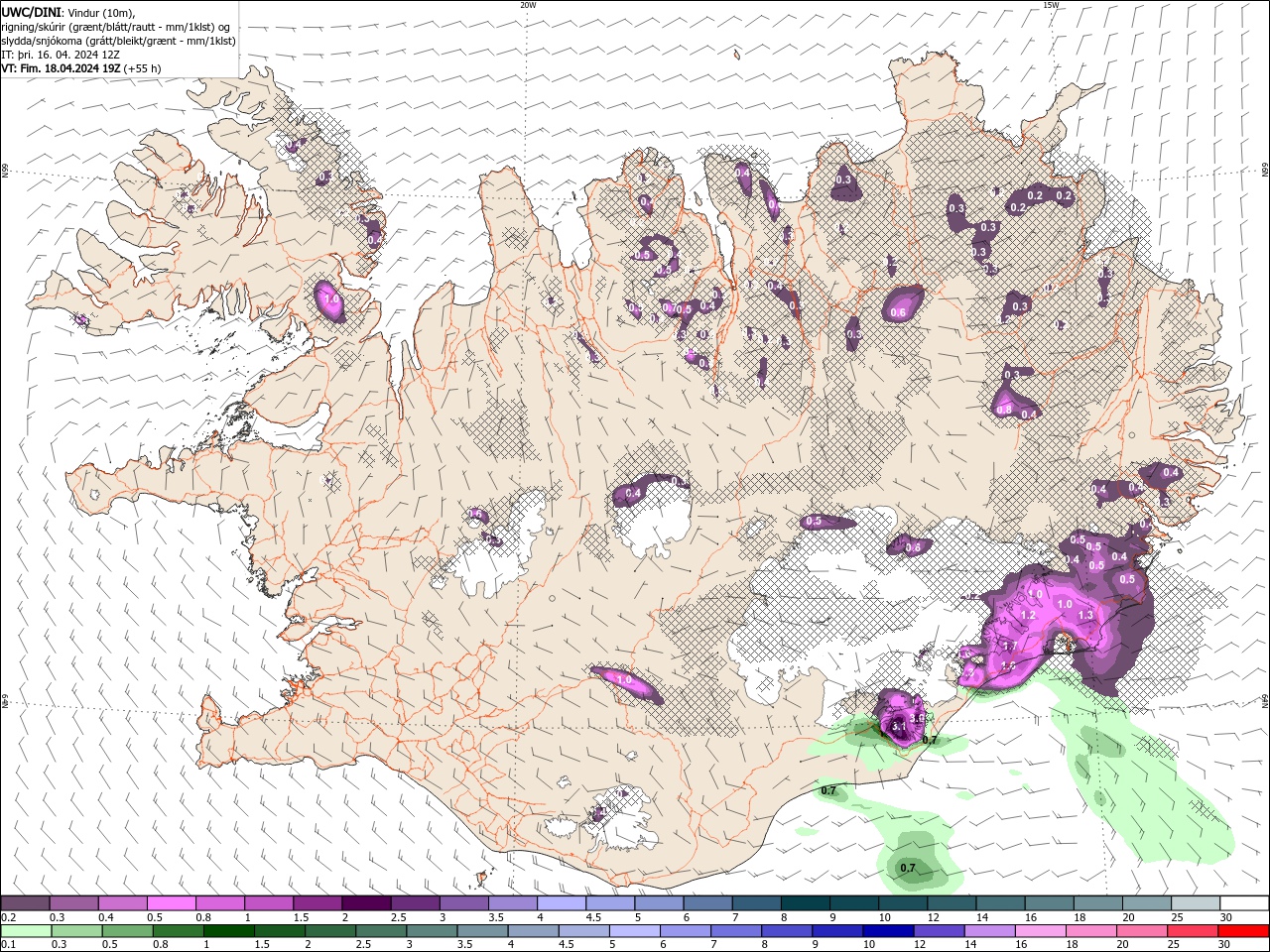Click the dark teal 8–9 snow legend swatch
The height and width of the screenshot is (952, 1270).
[x=805, y=903]
